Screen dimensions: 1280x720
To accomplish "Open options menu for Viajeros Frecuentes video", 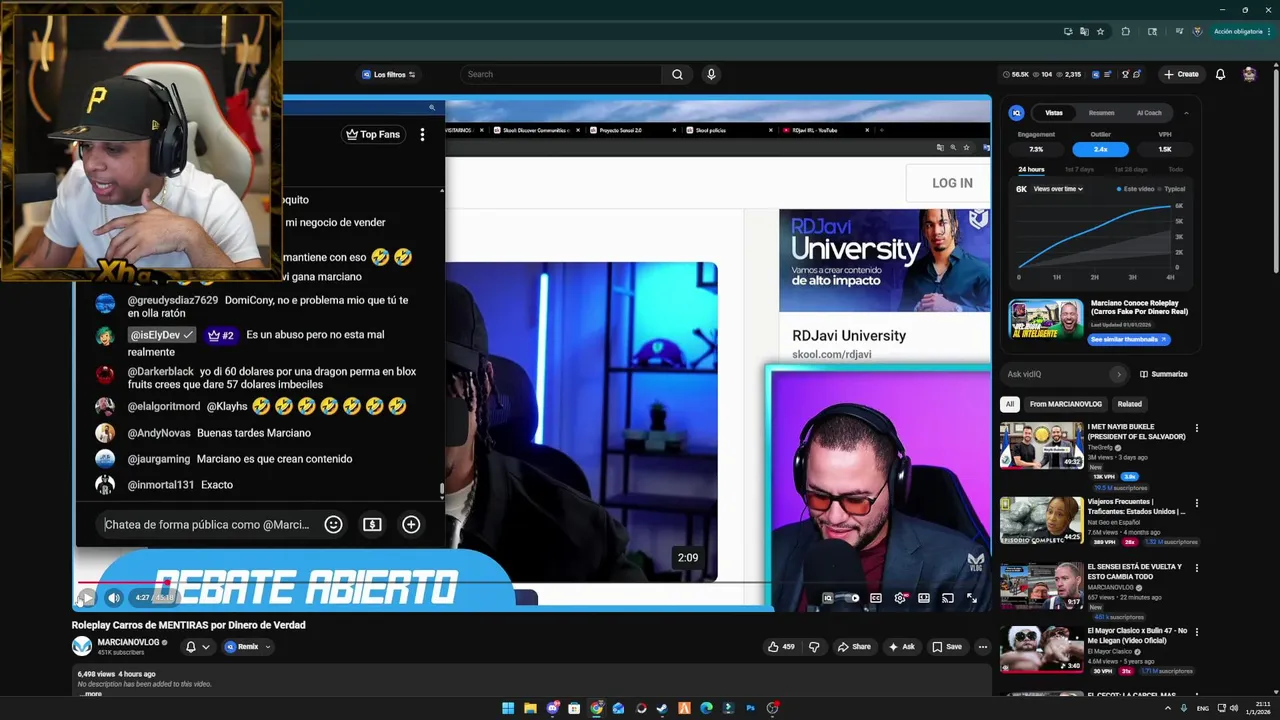I will point(1196,504).
